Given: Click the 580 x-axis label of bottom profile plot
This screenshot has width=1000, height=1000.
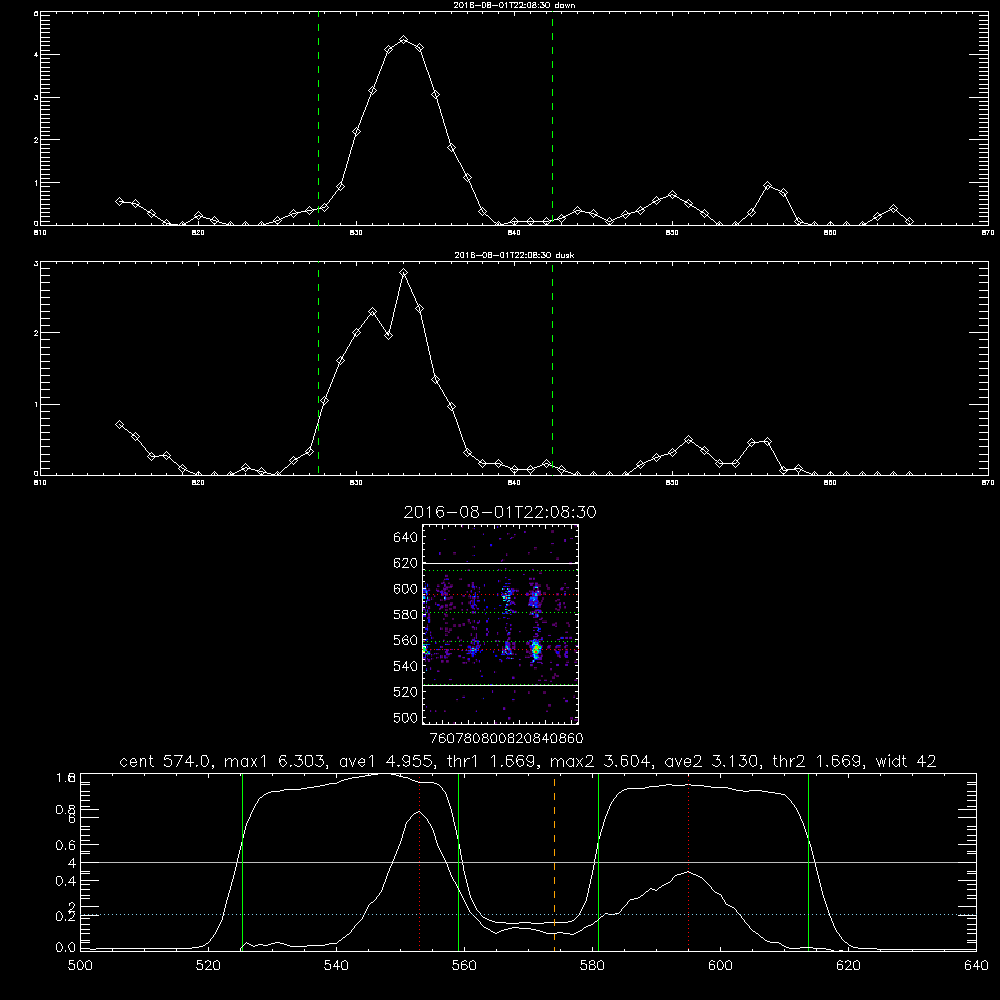Looking at the screenshot, I should coord(592,966).
